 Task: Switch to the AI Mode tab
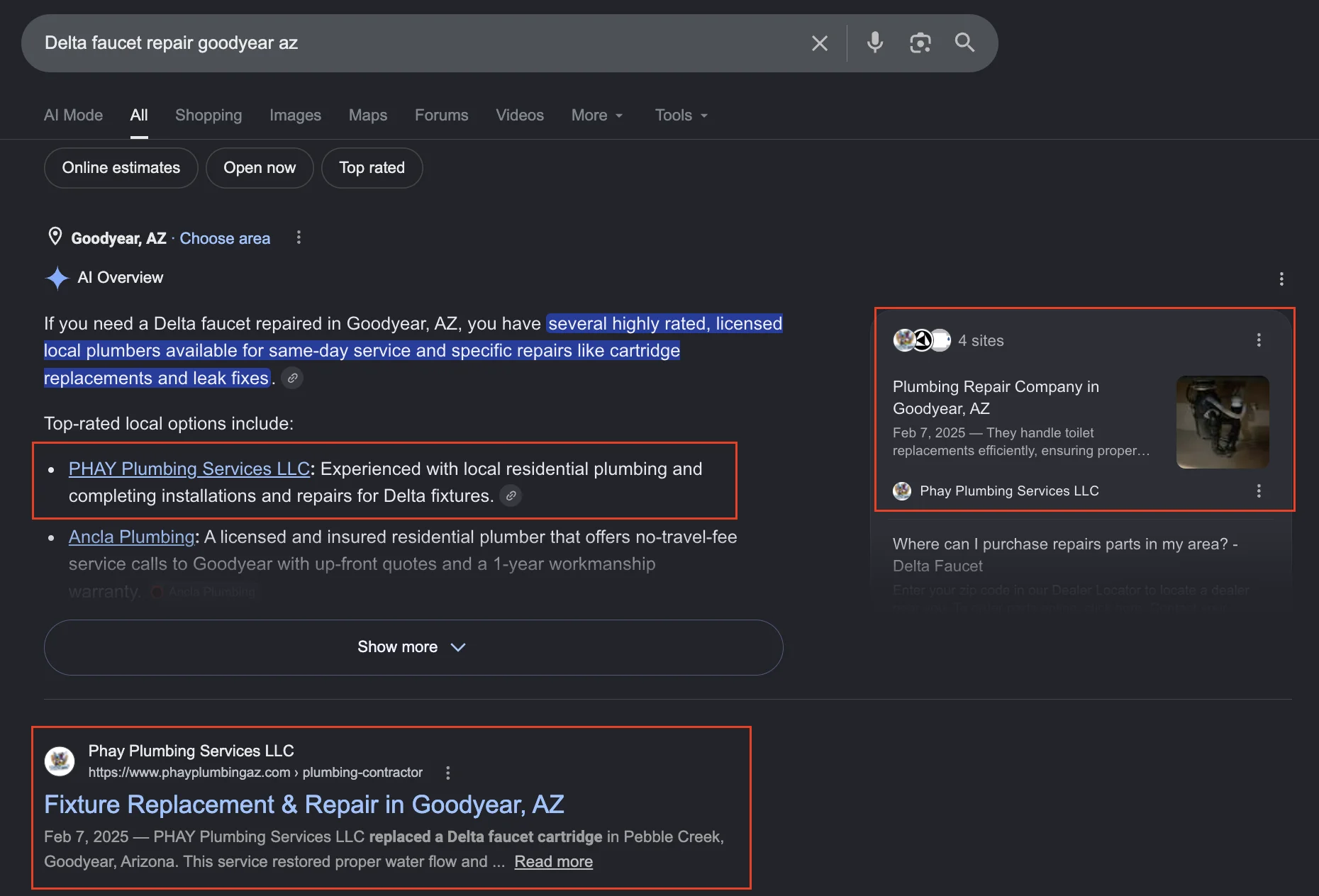click(73, 115)
